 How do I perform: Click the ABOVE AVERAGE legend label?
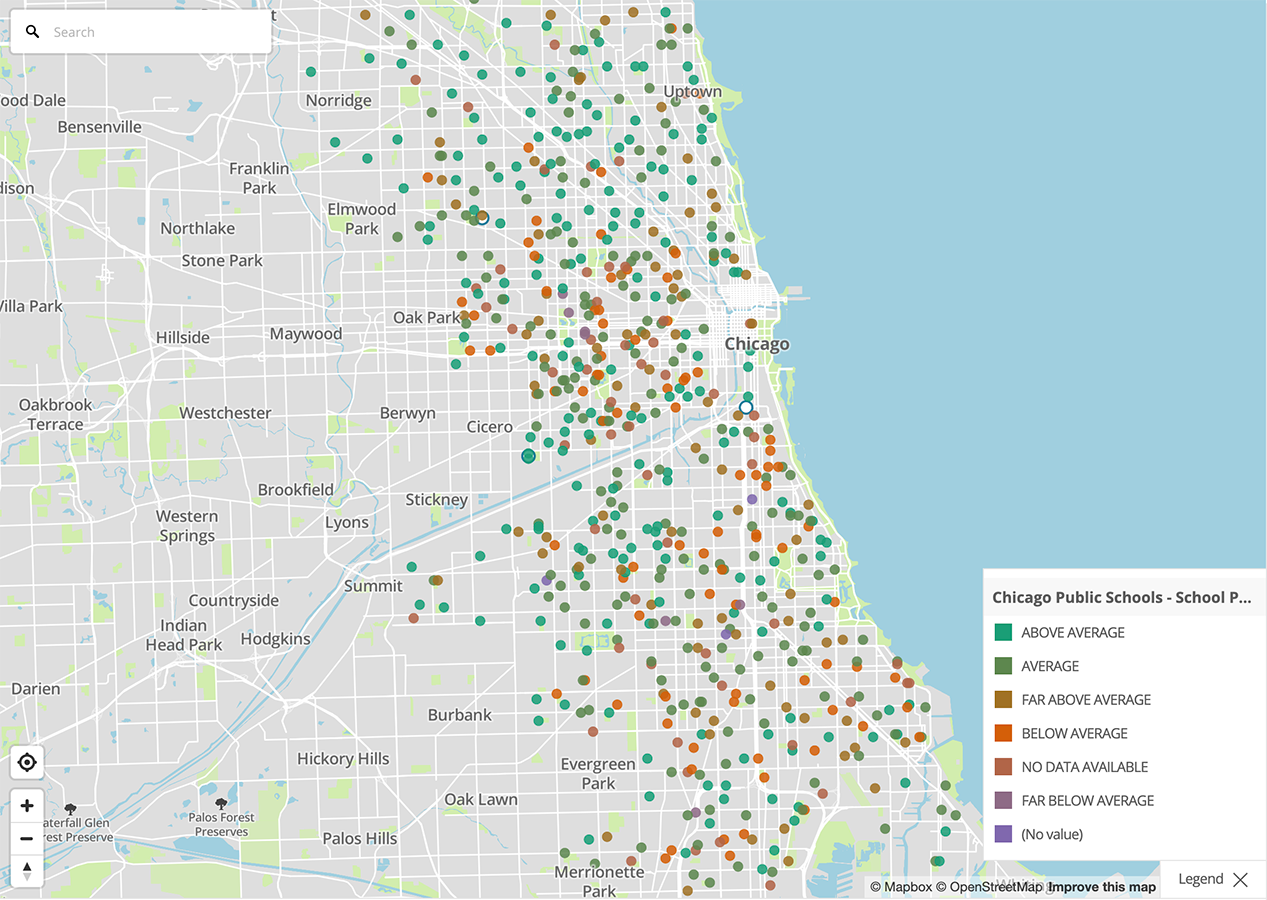click(1073, 633)
